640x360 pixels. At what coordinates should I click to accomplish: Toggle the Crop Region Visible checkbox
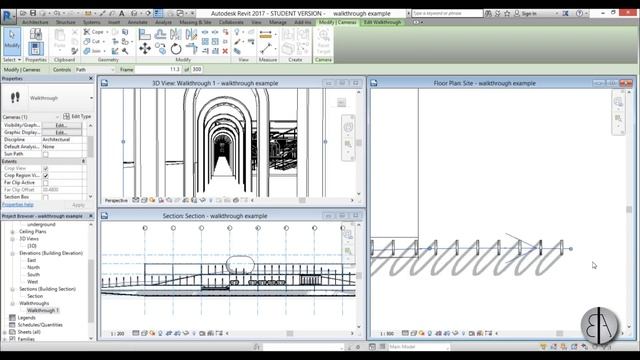point(46,176)
